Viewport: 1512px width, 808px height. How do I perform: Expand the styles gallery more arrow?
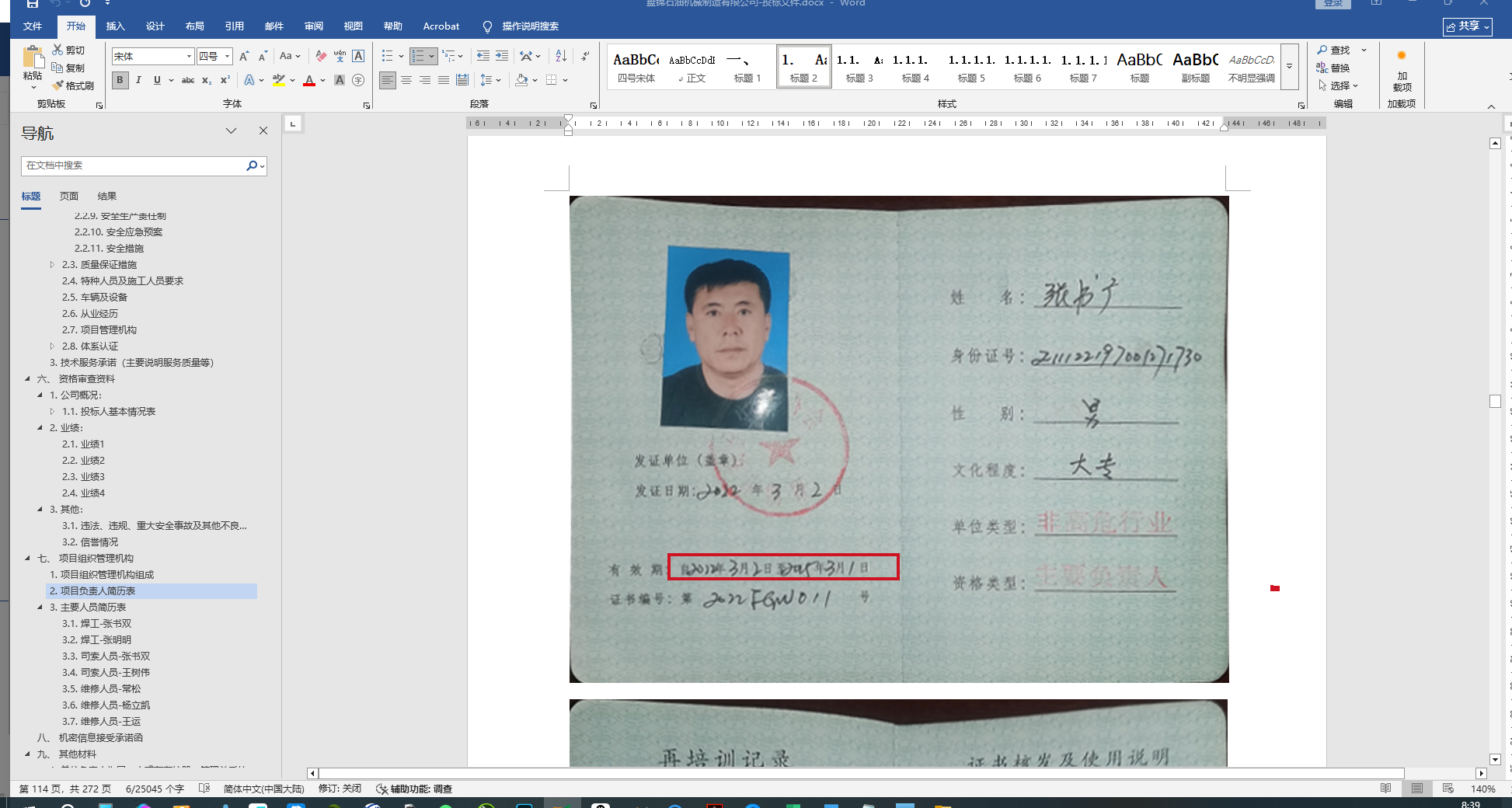(x=1289, y=65)
